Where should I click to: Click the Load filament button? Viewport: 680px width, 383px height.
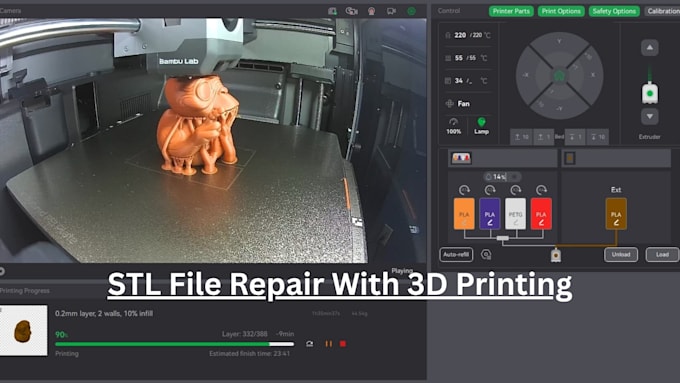pos(662,255)
